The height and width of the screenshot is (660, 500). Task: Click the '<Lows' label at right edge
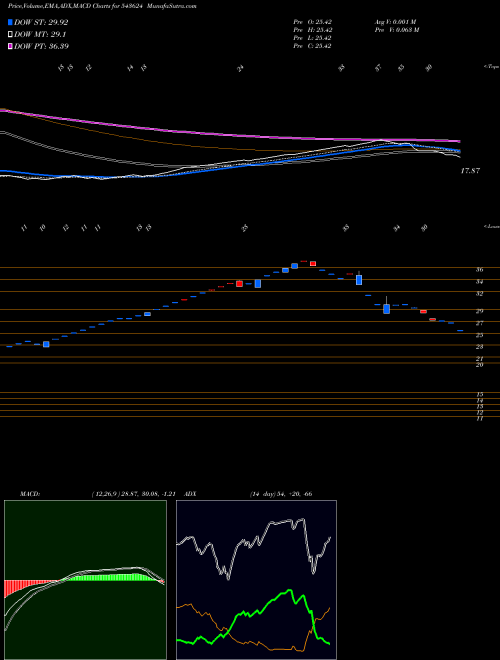click(x=492, y=226)
